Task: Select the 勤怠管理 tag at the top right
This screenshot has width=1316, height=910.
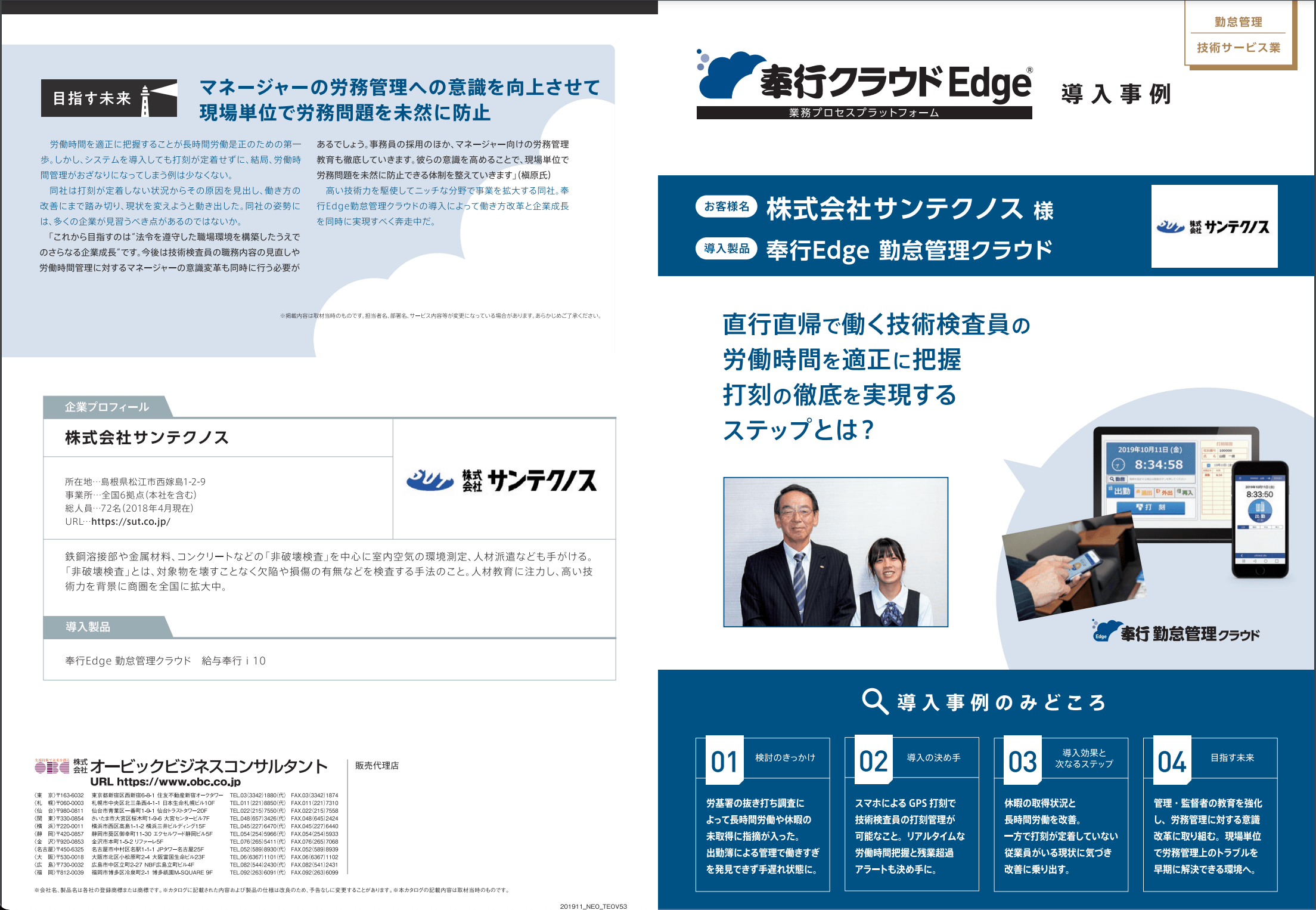Action: tap(1238, 22)
